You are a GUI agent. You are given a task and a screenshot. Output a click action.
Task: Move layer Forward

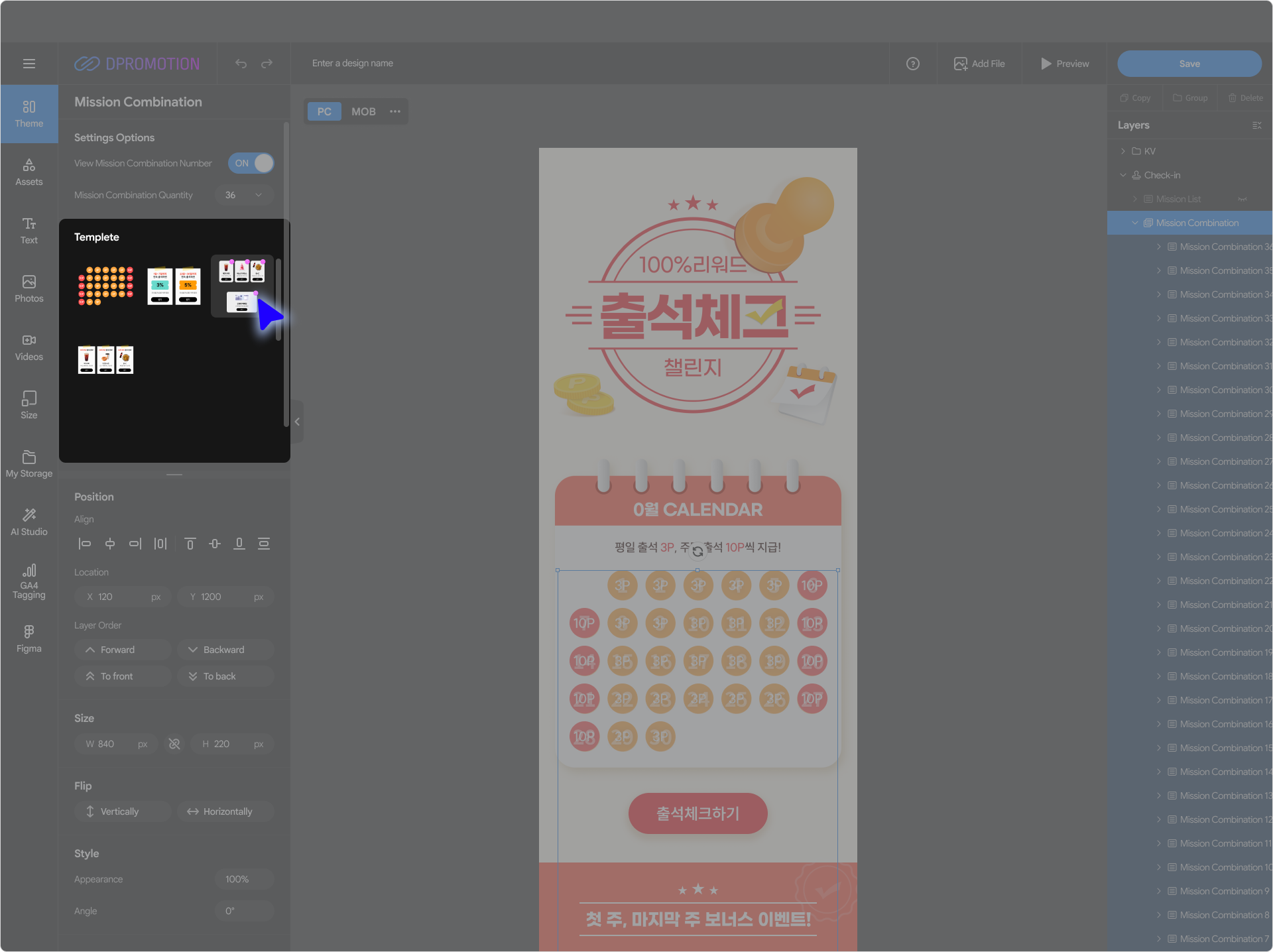[x=123, y=650]
